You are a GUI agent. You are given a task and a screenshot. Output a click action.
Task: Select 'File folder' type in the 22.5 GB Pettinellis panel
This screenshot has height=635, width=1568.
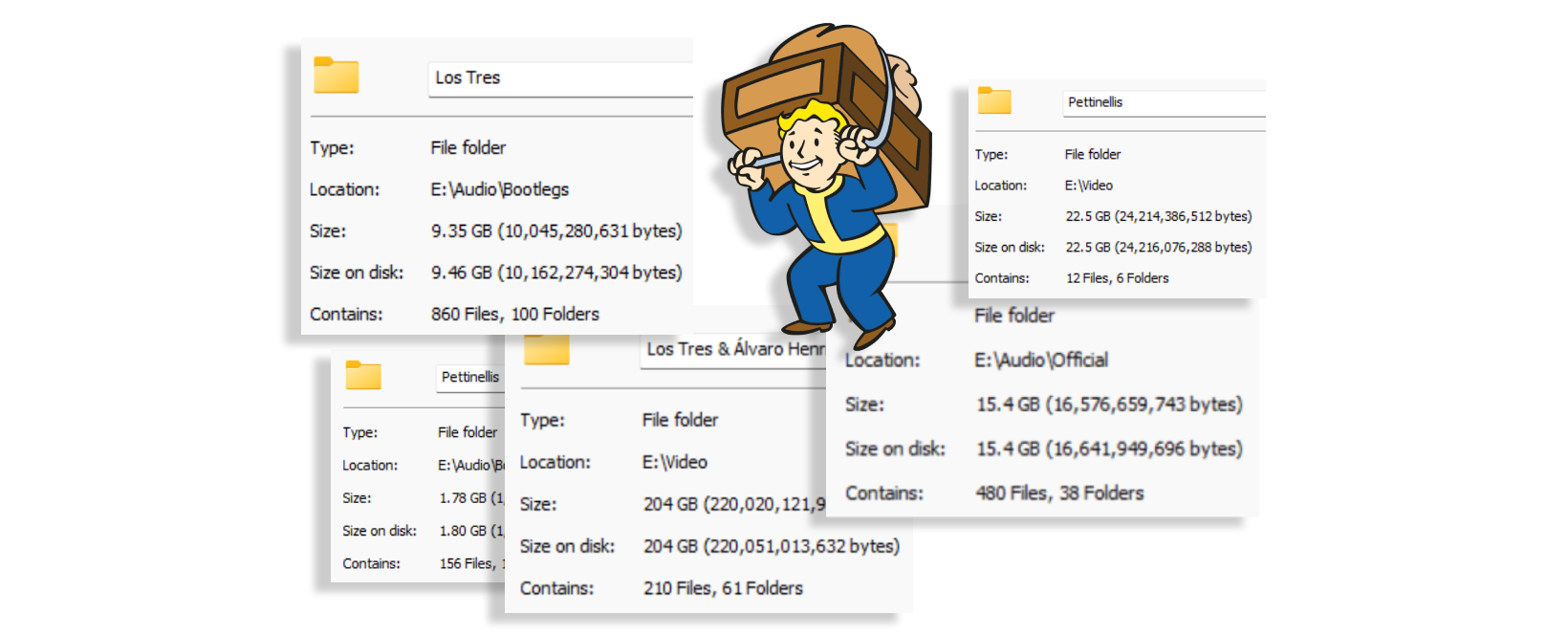click(x=1093, y=154)
